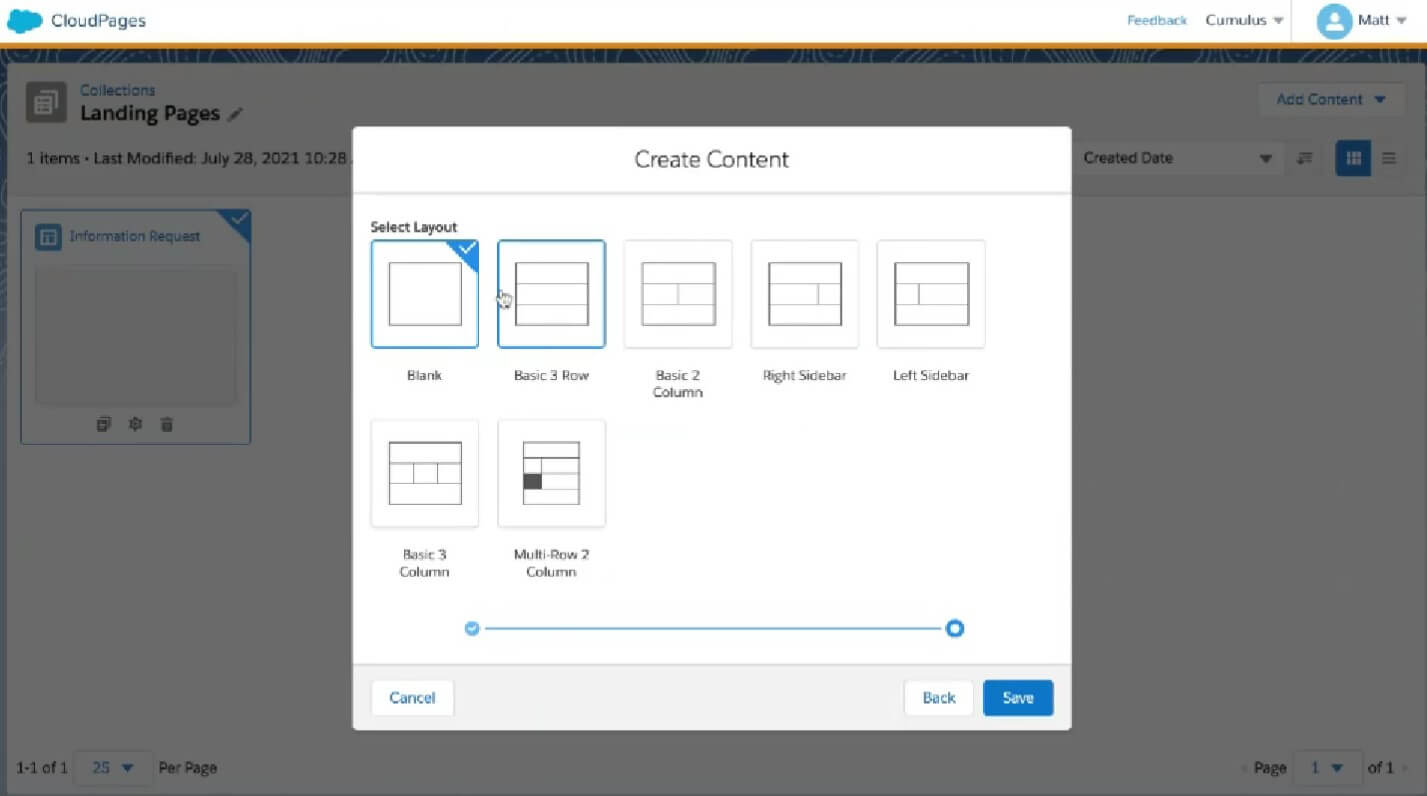Image resolution: width=1427 pixels, height=796 pixels.
Task: Click Matt's user avatar icon
Action: coord(1334,21)
